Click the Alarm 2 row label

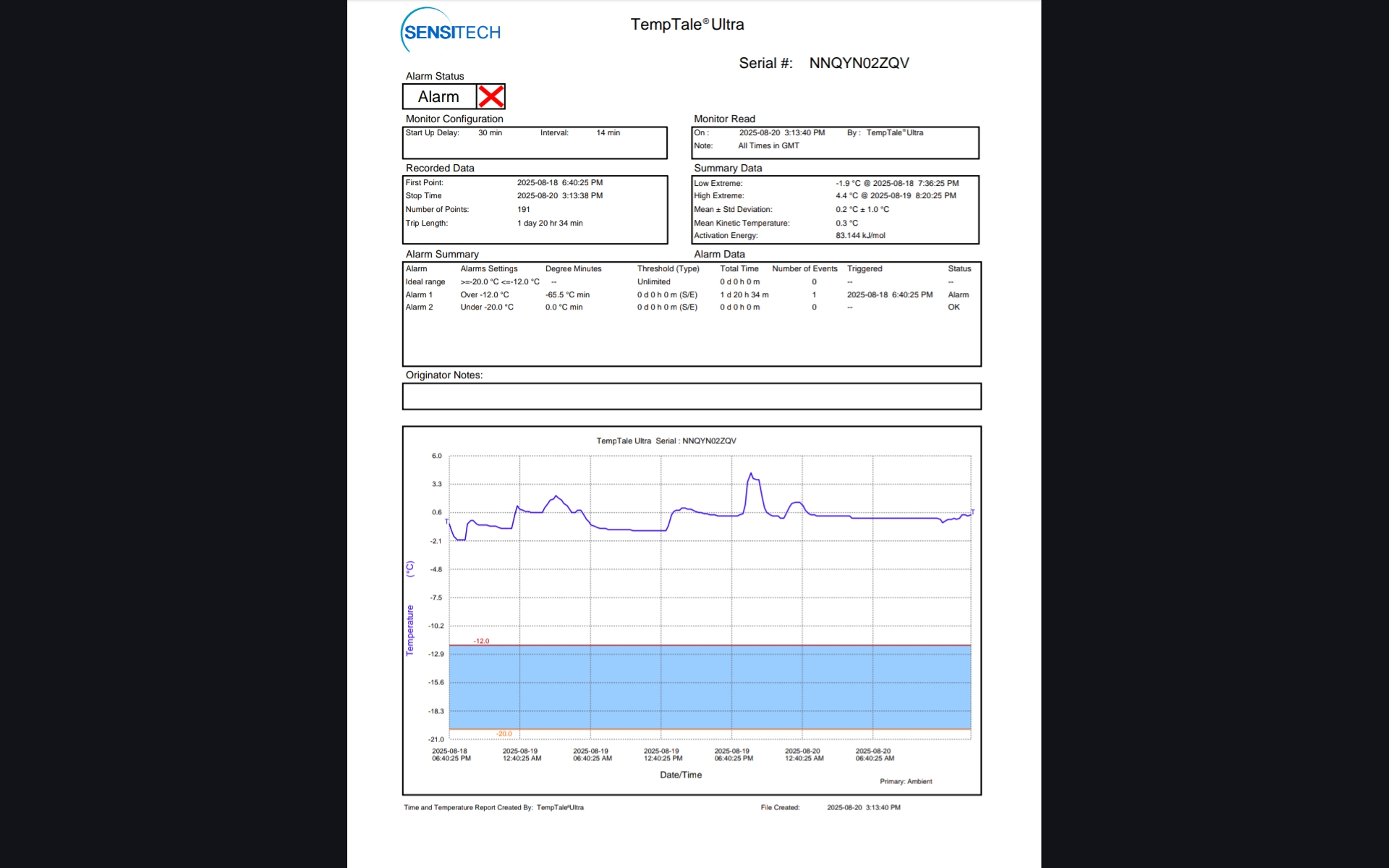click(419, 307)
